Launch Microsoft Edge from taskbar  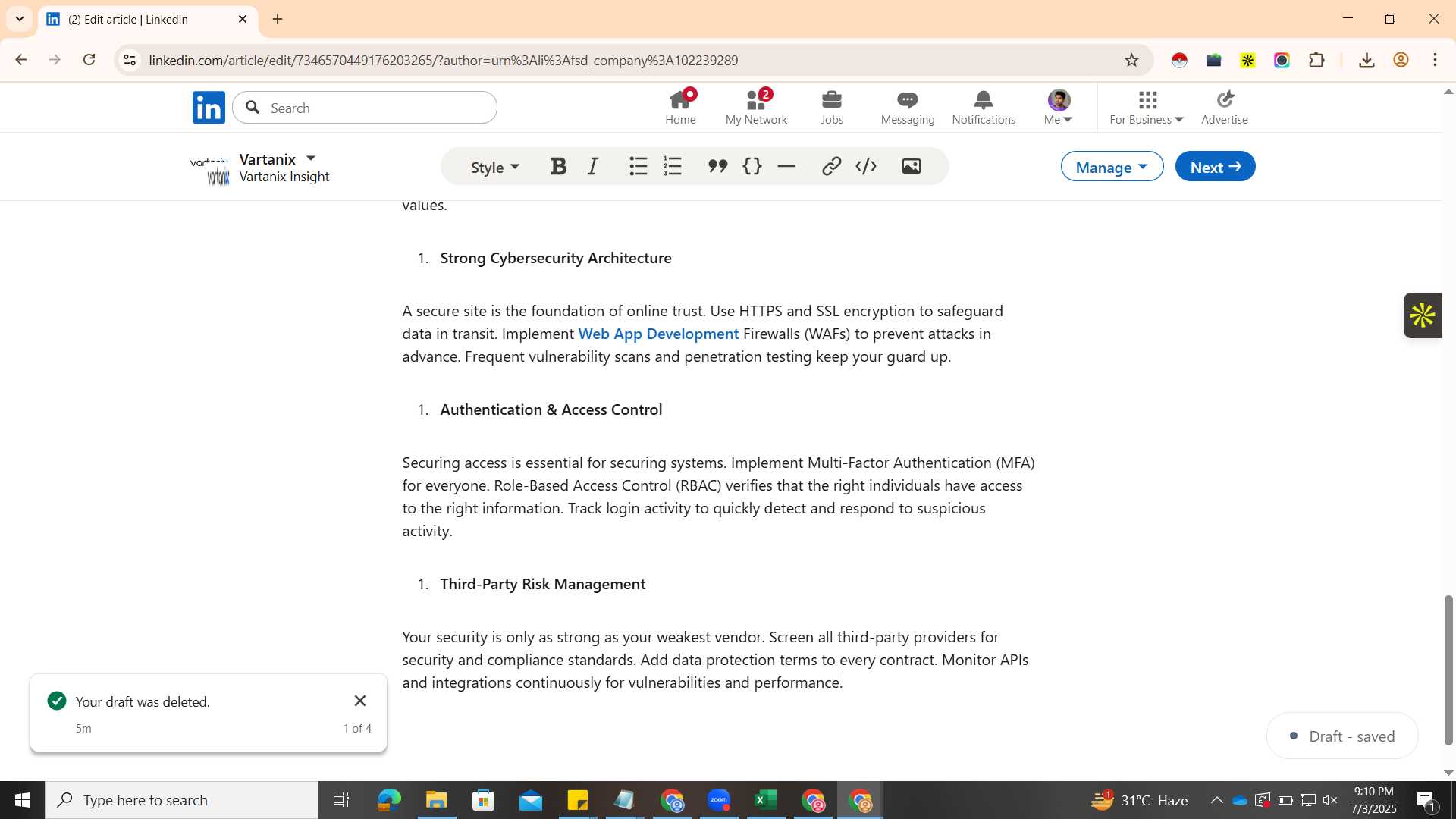click(389, 800)
